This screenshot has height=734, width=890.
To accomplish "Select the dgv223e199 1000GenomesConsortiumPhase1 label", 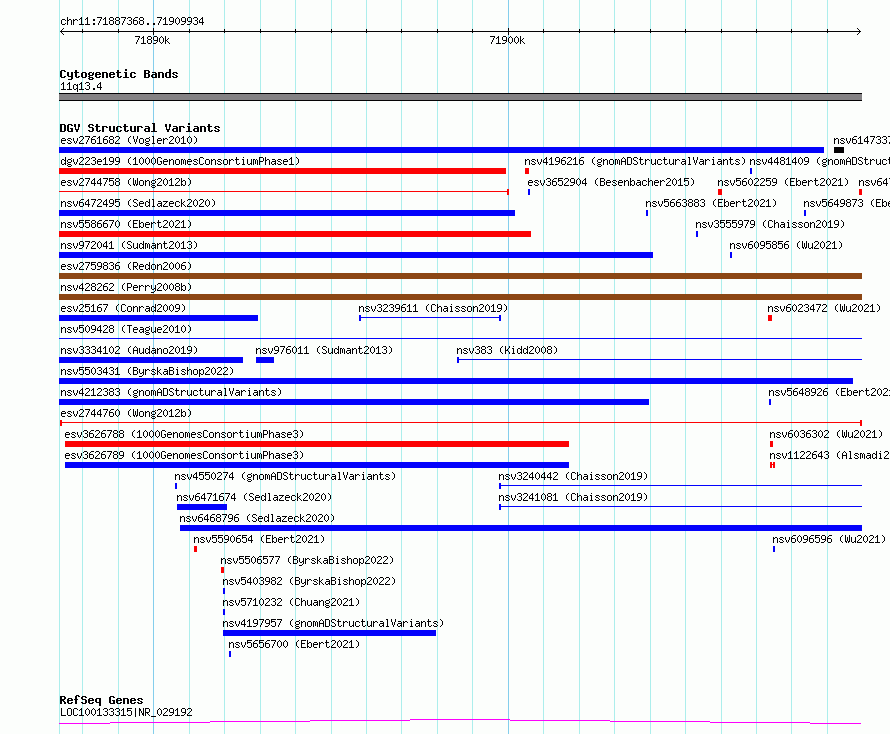I will pyautogui.click(x=180, y=161).
